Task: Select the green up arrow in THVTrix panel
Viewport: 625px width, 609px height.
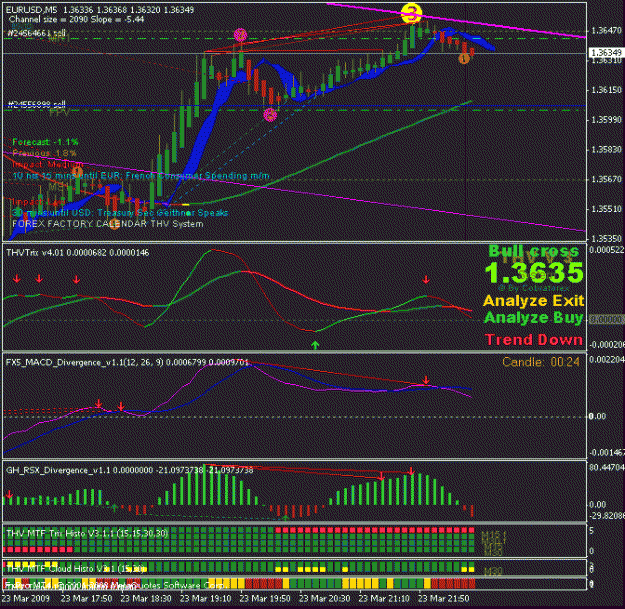Action: [315, 345]
